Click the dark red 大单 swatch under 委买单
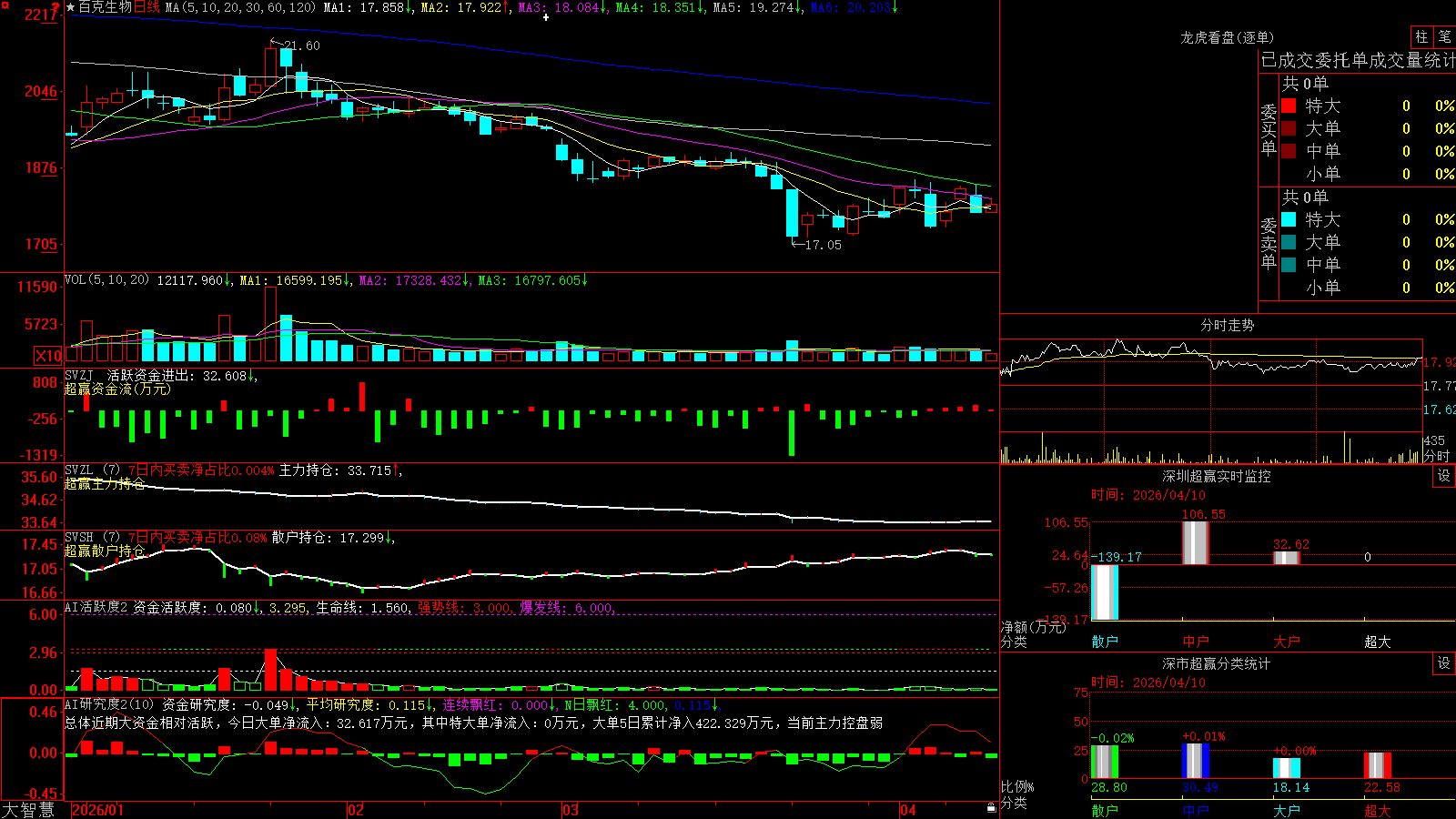 point(1289,128)
